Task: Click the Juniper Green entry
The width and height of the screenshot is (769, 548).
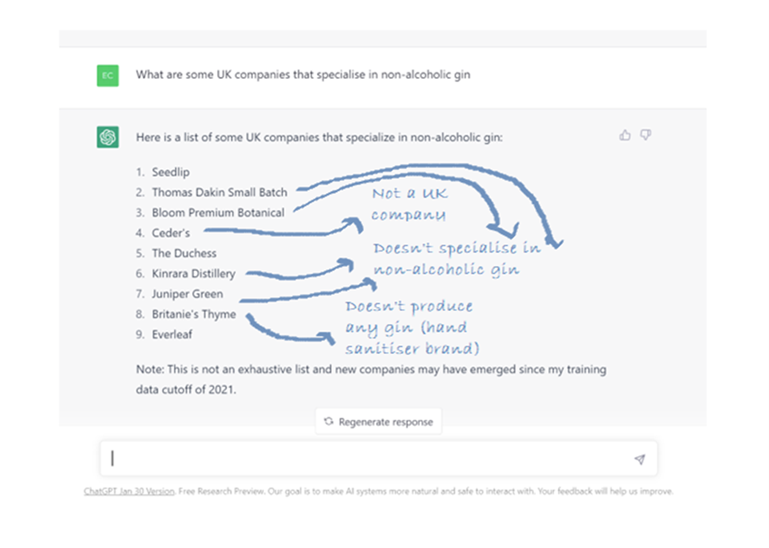Action: tap(187, 294)
